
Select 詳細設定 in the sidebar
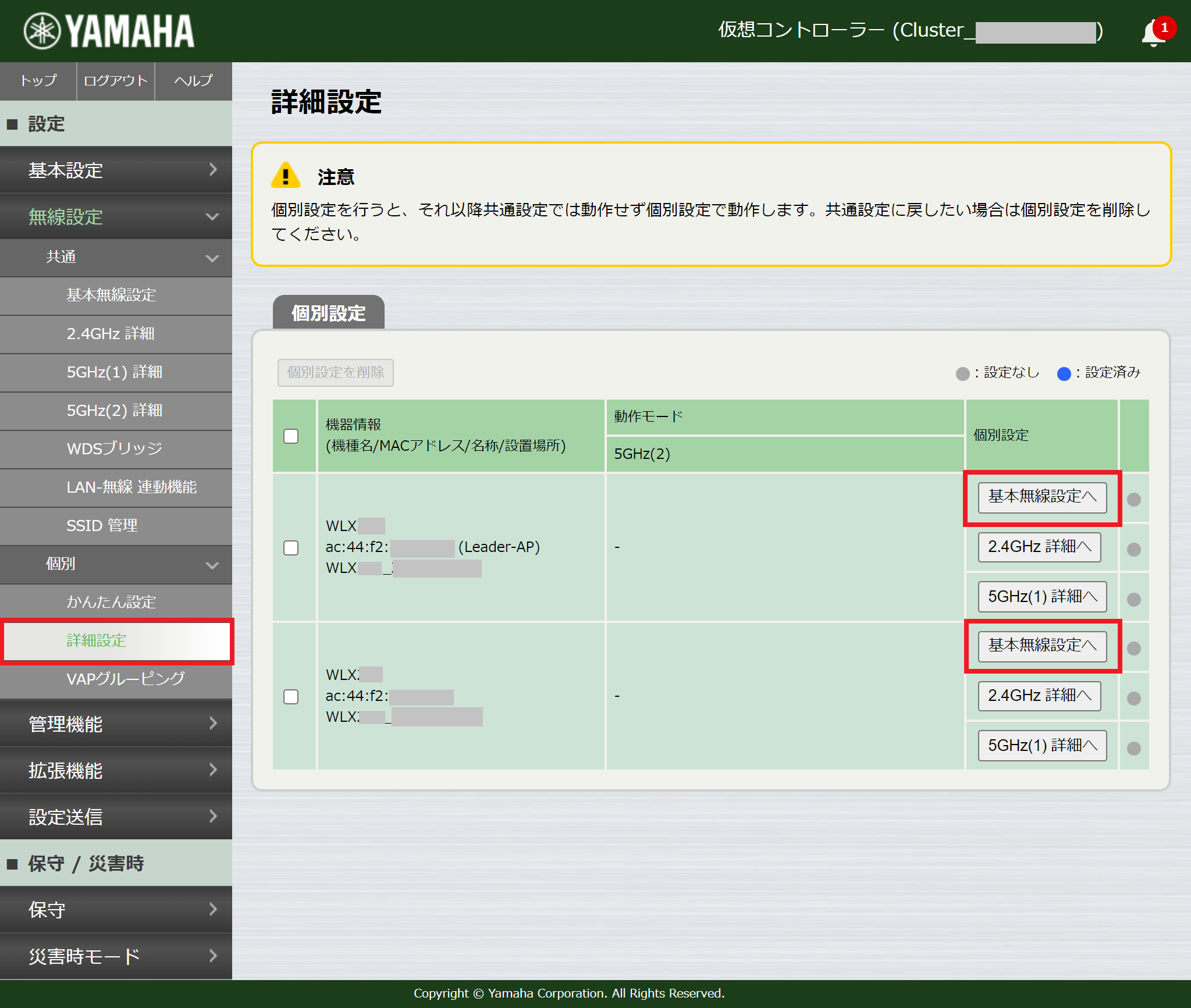95,640
